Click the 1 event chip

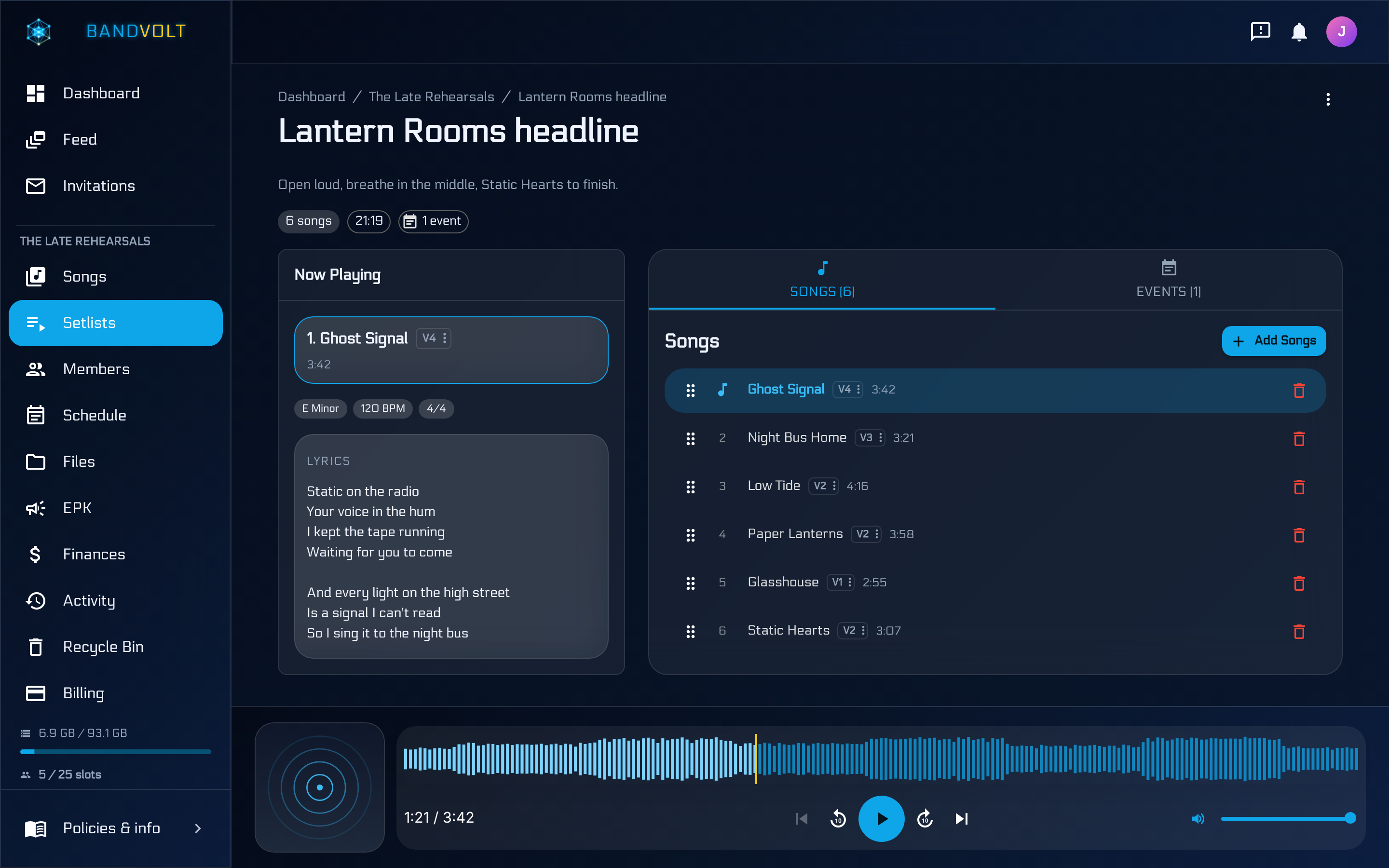[x=434, y=221]
